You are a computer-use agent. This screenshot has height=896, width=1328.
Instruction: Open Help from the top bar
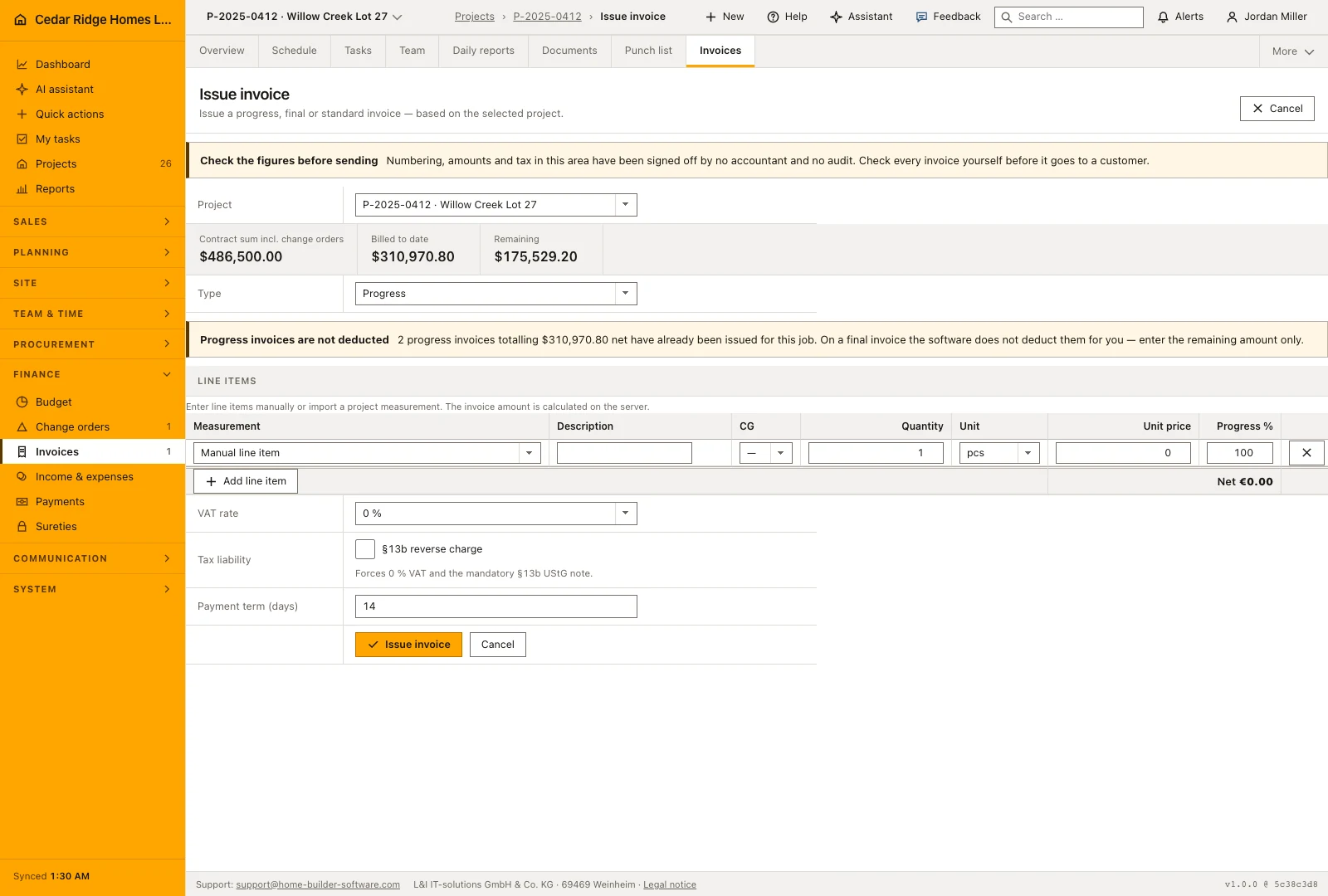[x=787, y=17]
